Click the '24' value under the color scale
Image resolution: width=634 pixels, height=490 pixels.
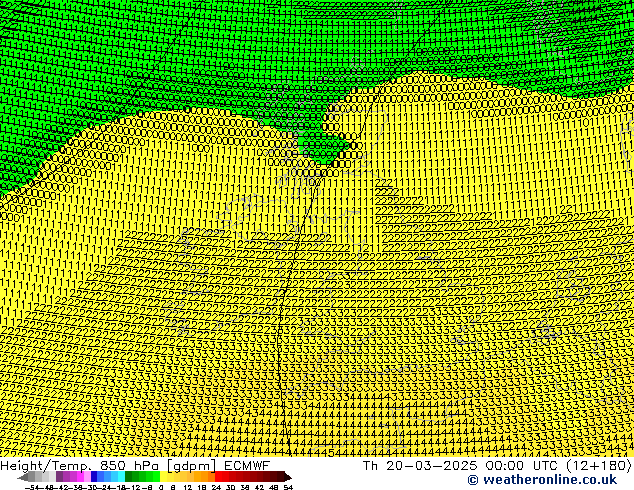click(x=216, y=488)
